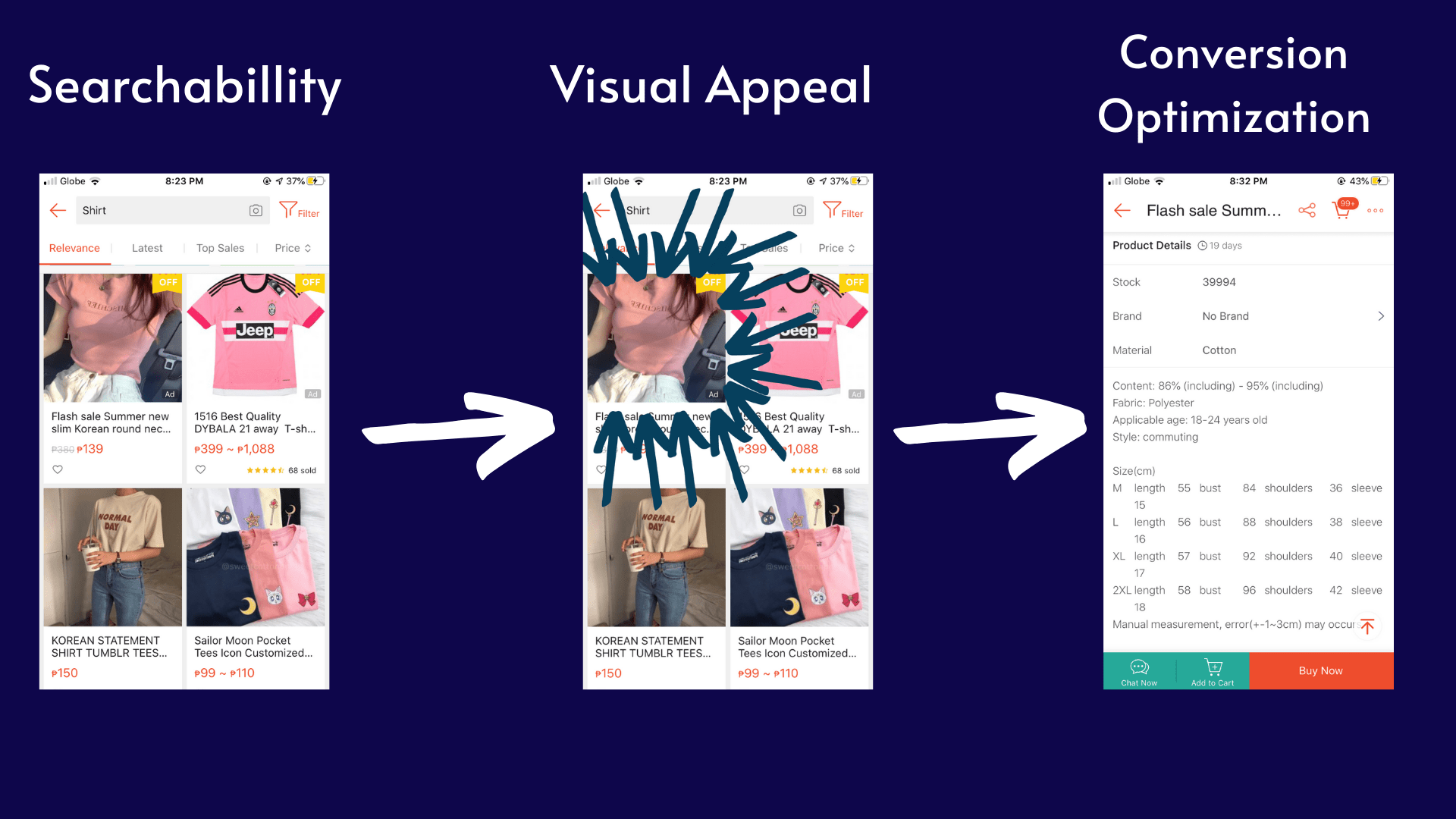Select the Relevance tab in search results
Viewport: 1456px width, 819px height.
(x=75, y=248)
